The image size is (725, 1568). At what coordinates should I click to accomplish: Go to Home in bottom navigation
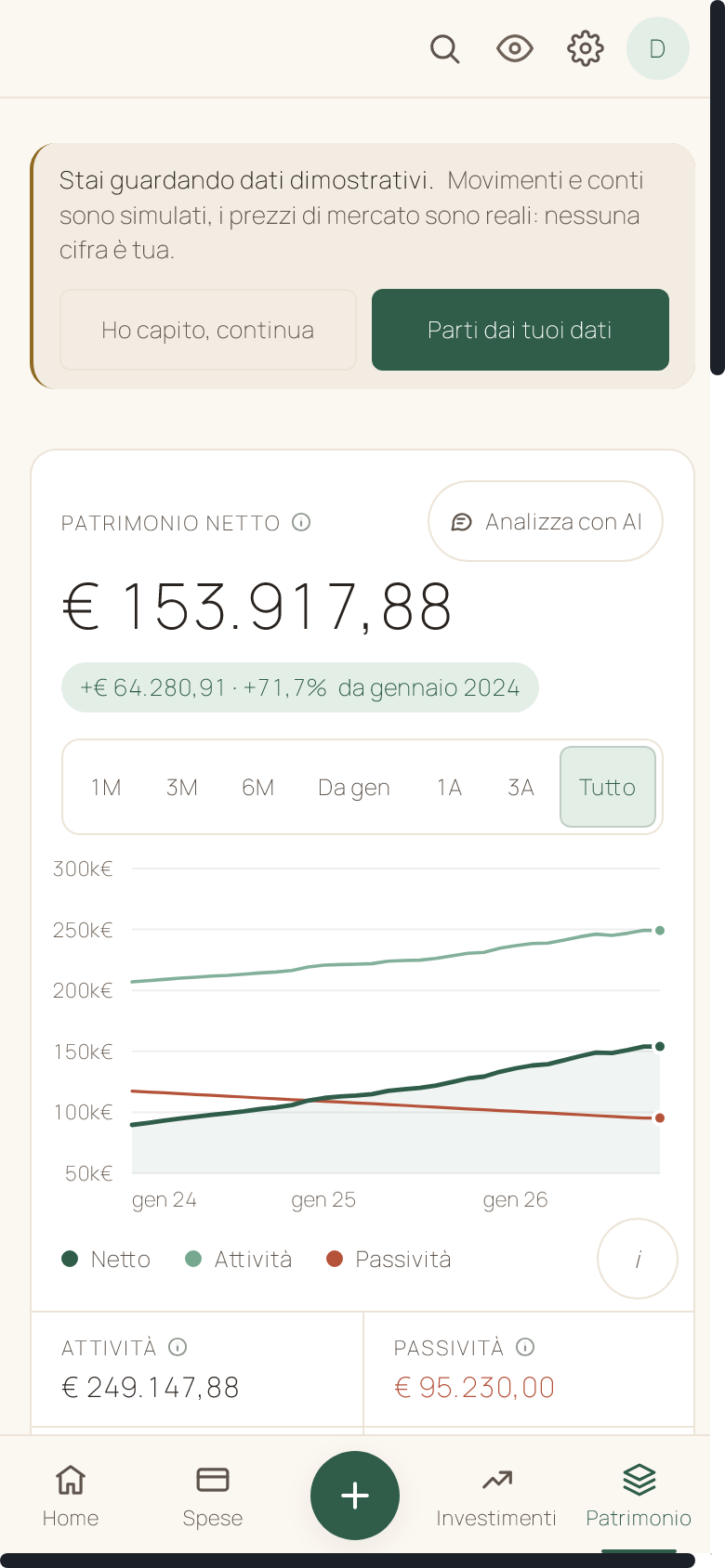tap(71, 1496)
